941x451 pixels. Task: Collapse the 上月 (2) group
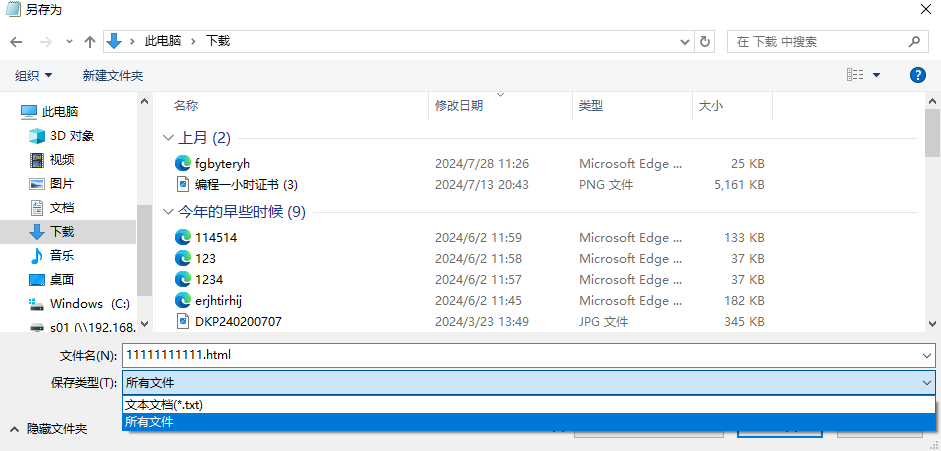tap(167, 139)
